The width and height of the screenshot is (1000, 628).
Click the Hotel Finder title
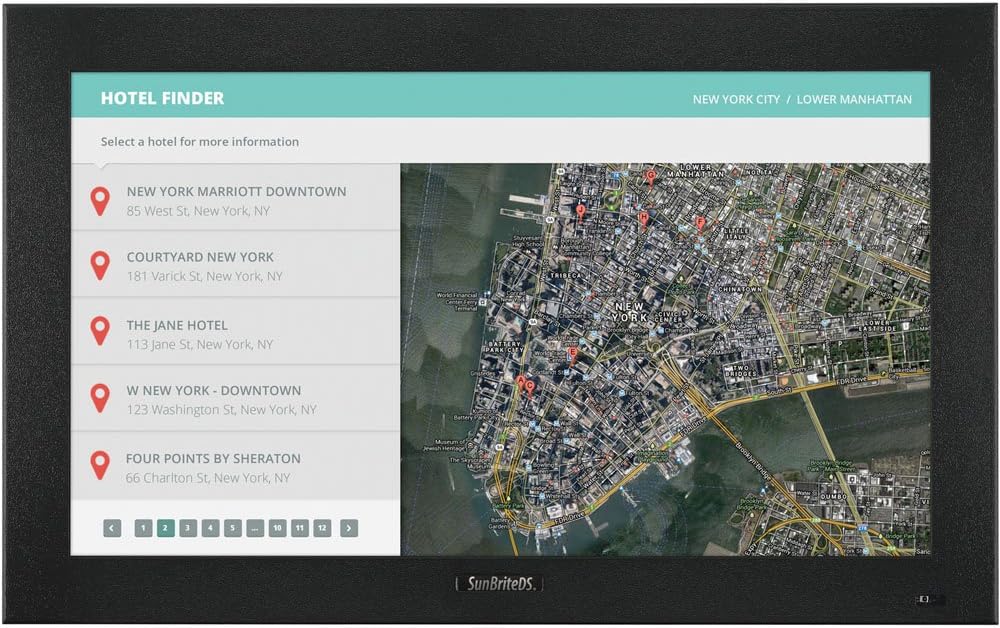162,98
